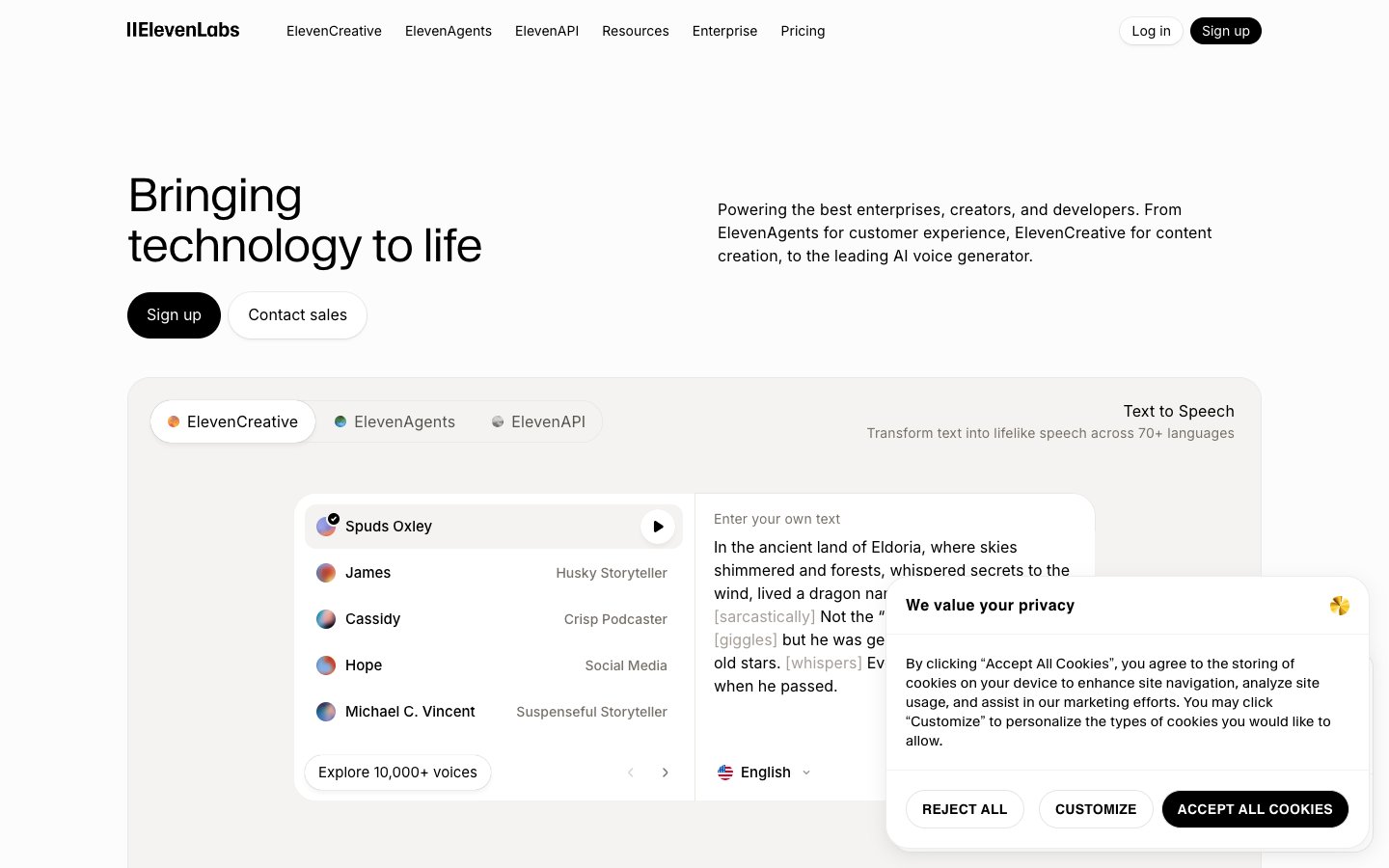Play the Spuds Oxley voice sample
This screenshot has height=868, width=1389.
pos(657,527)
